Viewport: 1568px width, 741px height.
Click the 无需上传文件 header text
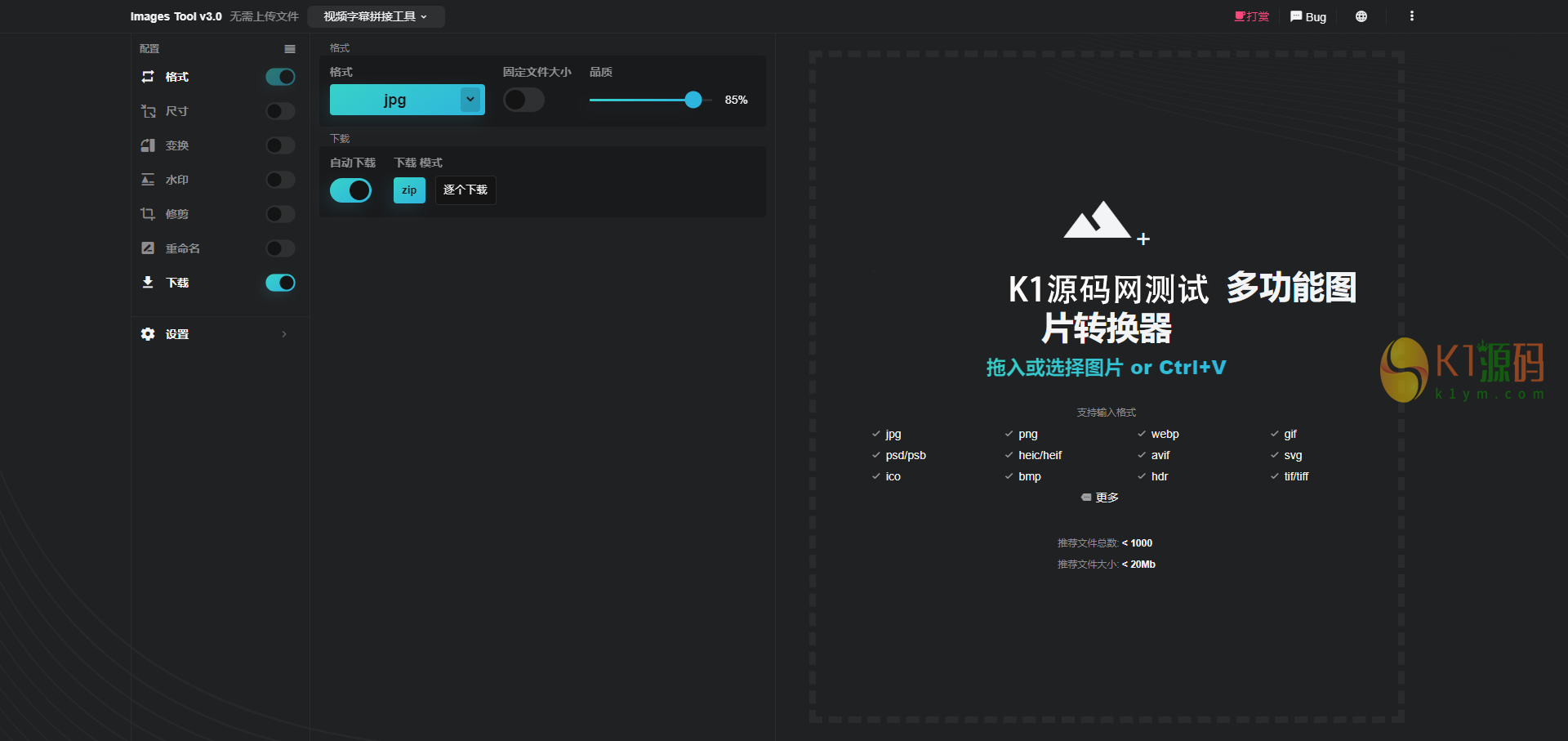[265, 16]
